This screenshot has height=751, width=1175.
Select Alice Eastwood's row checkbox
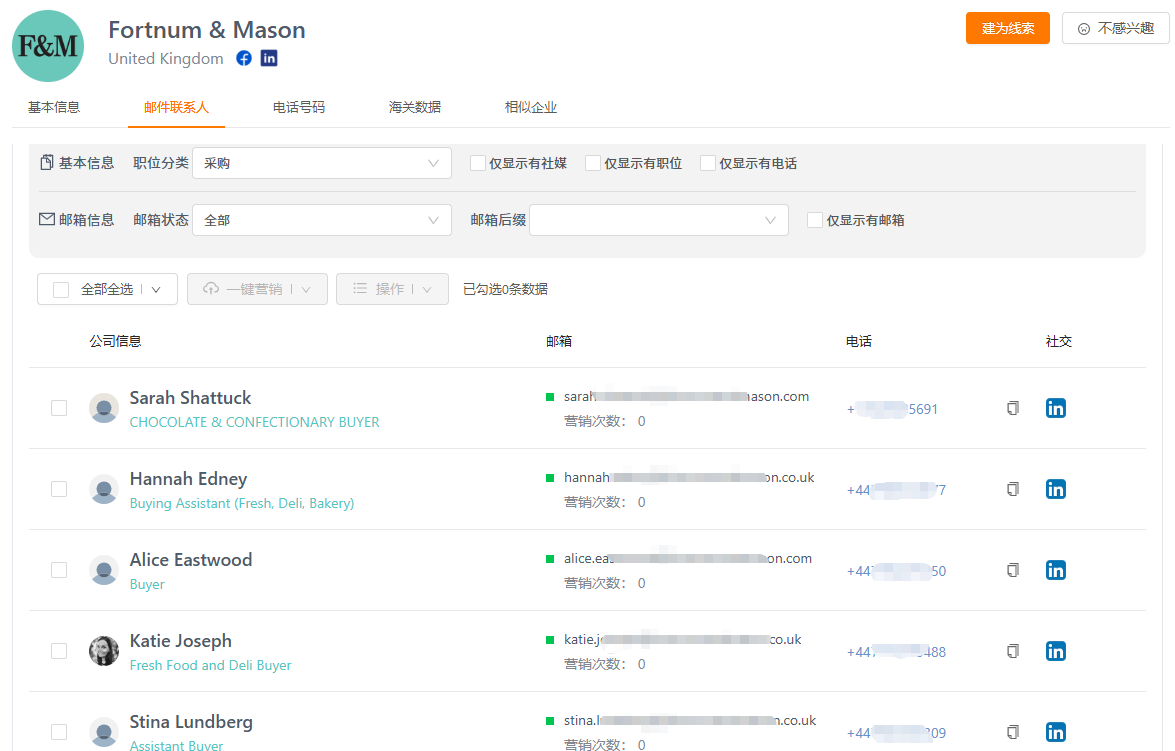pyautogui.click(x=59, y=570)
